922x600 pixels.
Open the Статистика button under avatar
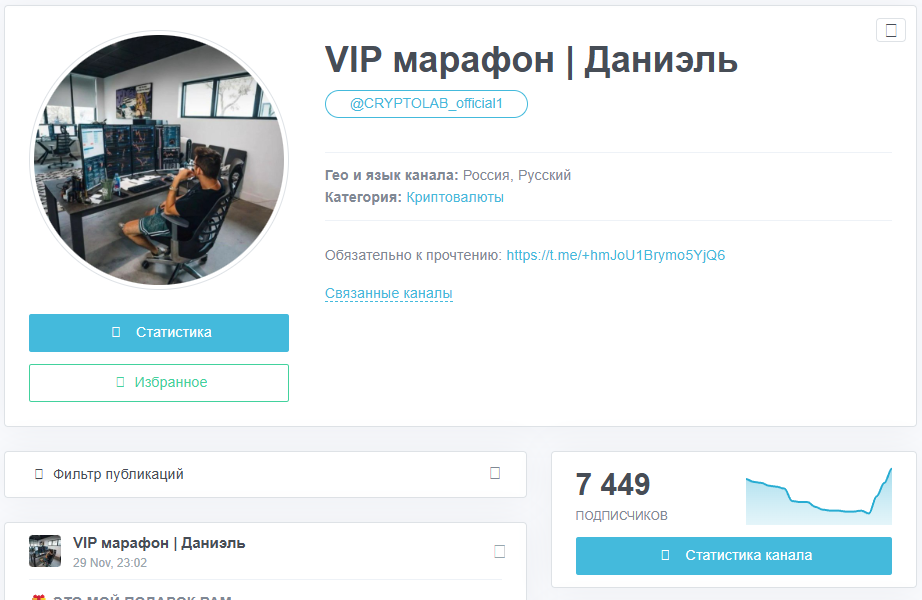click(x=159, y=333)
